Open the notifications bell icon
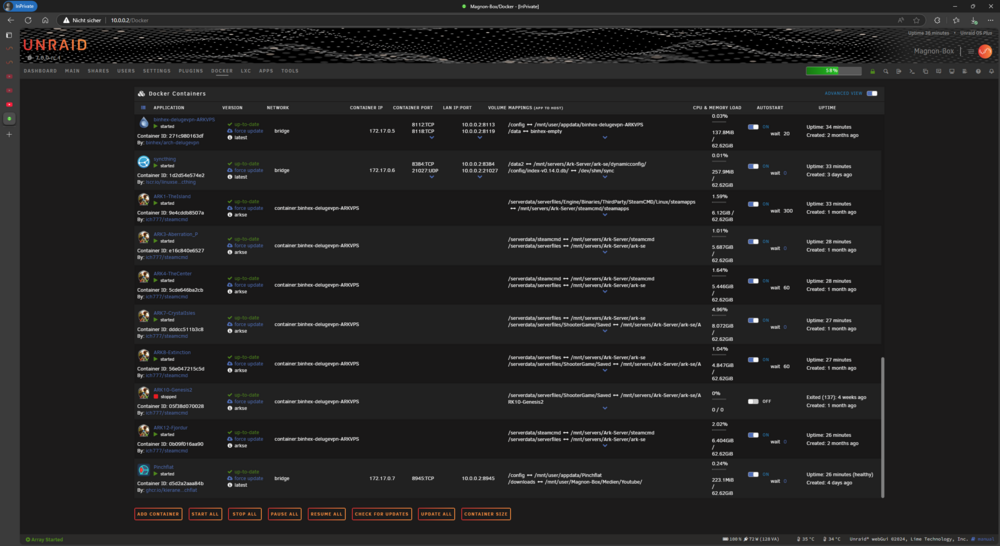This screenshot has width=1000, height=546. point(991,71)
